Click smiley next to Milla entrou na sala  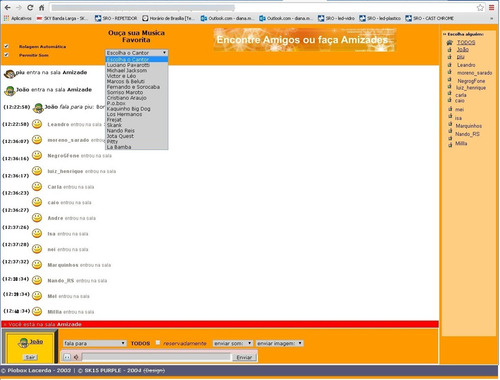pyautogui.click(x=37, y=311)
